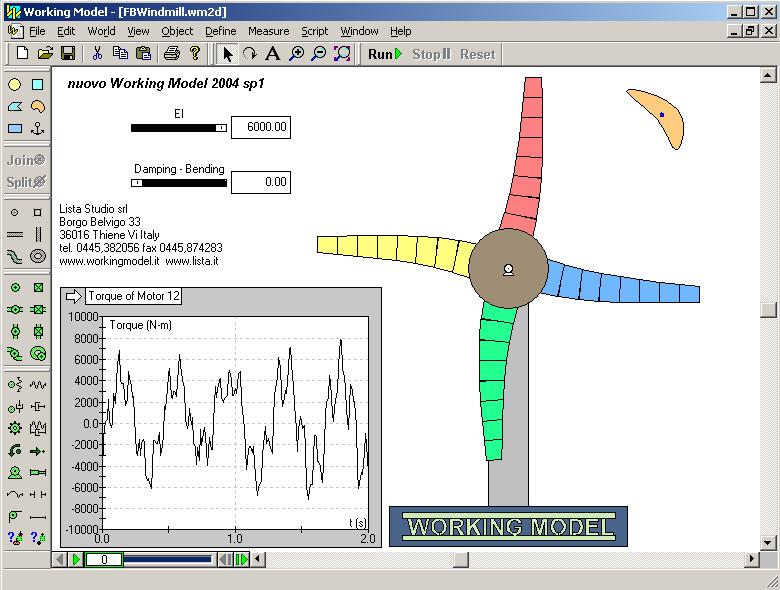This screenshot has width=780, height=590.
Task: Select the Spring Damper tool
Action: tap(38, 428)
